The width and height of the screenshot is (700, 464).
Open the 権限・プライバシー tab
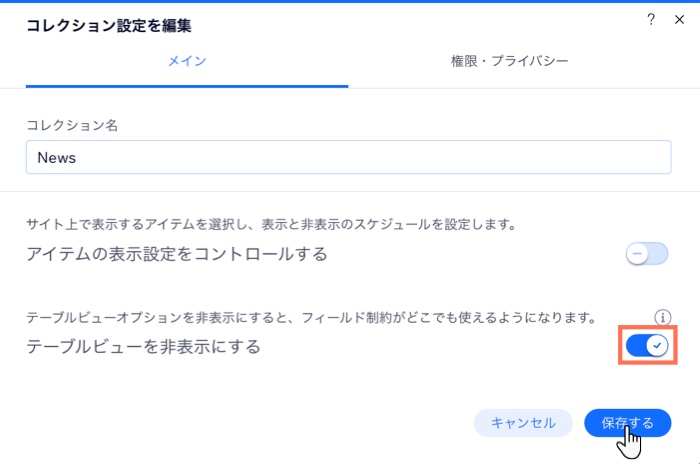point(509,61)
